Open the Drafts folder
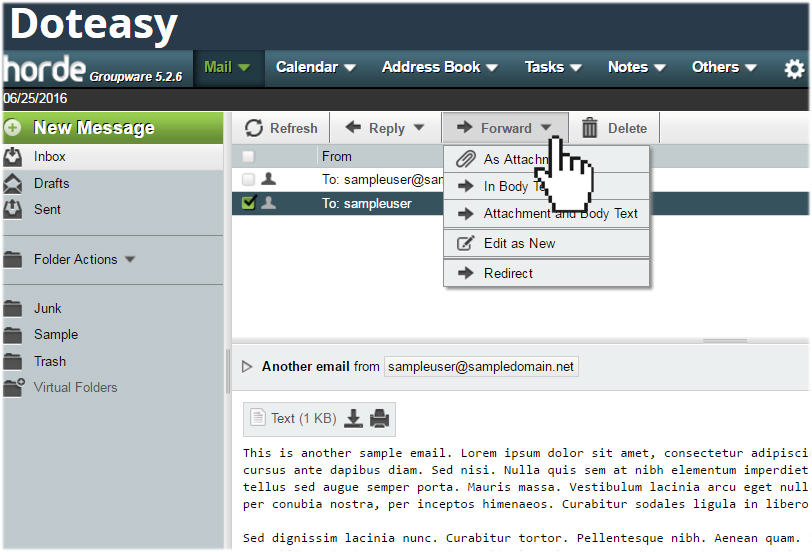The width and height of the screenshot is (812, 552). coord(113,183)
